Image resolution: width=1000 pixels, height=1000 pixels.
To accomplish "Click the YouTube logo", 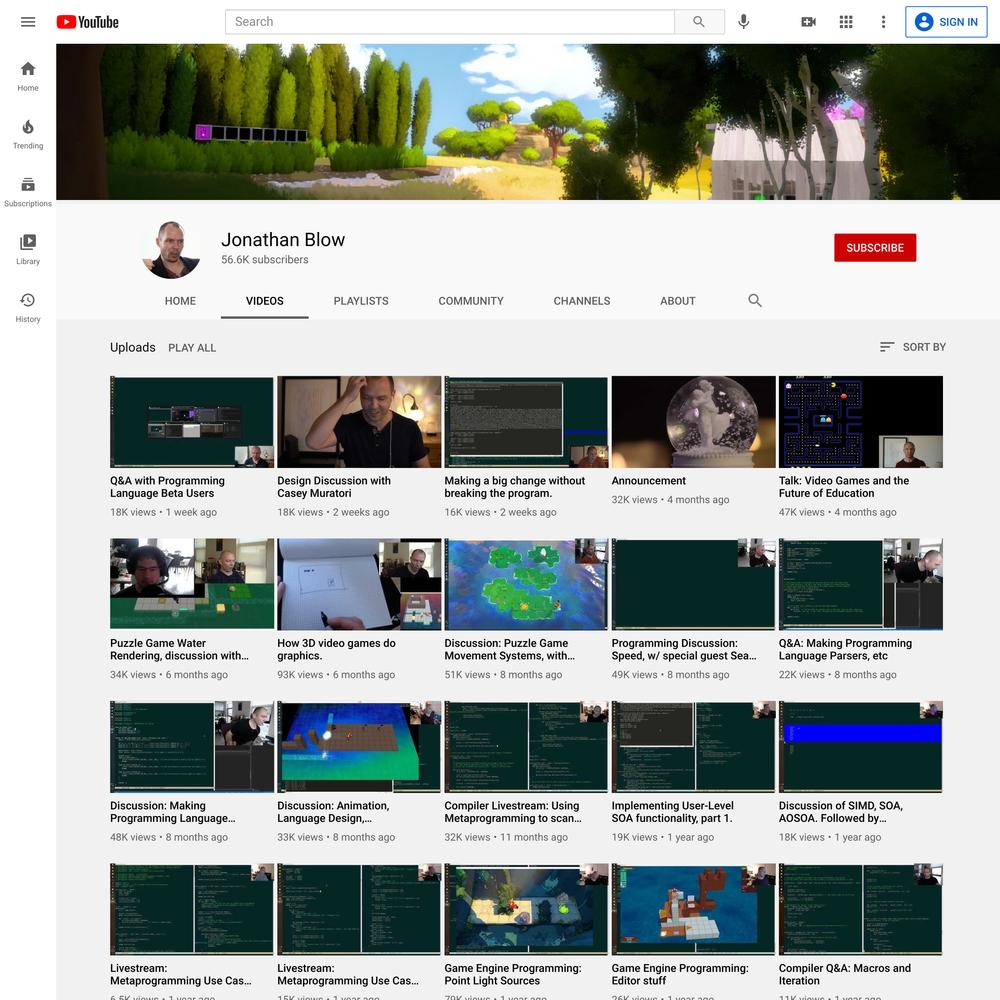I will click(x=87, y=22).
